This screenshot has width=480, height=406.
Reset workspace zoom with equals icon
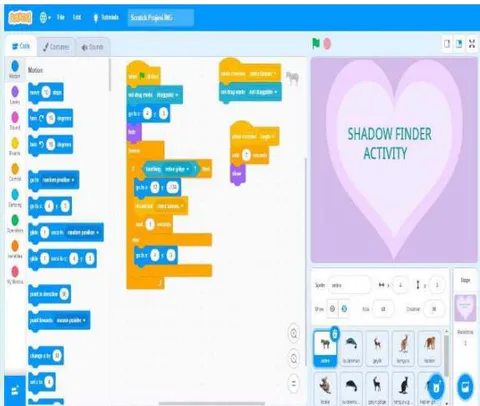[x=294, y=384]
